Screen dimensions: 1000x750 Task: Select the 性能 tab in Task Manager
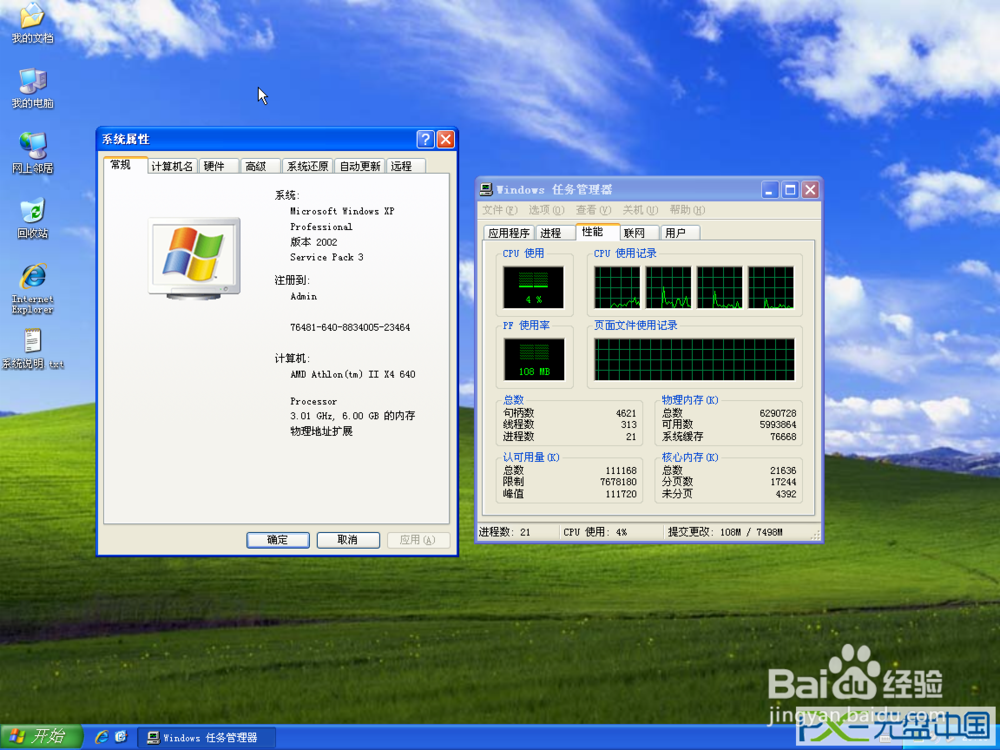coord(597,232)
